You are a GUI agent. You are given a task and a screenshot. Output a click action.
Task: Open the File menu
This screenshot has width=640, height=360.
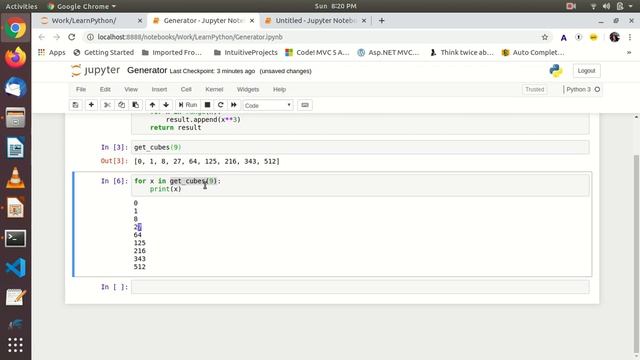[x=81, y=89]
